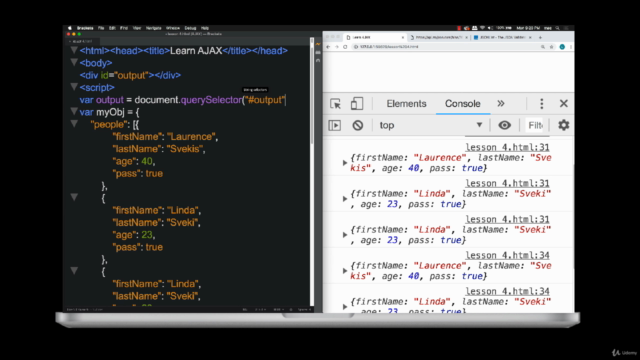The height and width of the screenshot is (360, 640).
Task: Reload the page in Chrome
Action: pyautogui.click(x=345, y=47)
